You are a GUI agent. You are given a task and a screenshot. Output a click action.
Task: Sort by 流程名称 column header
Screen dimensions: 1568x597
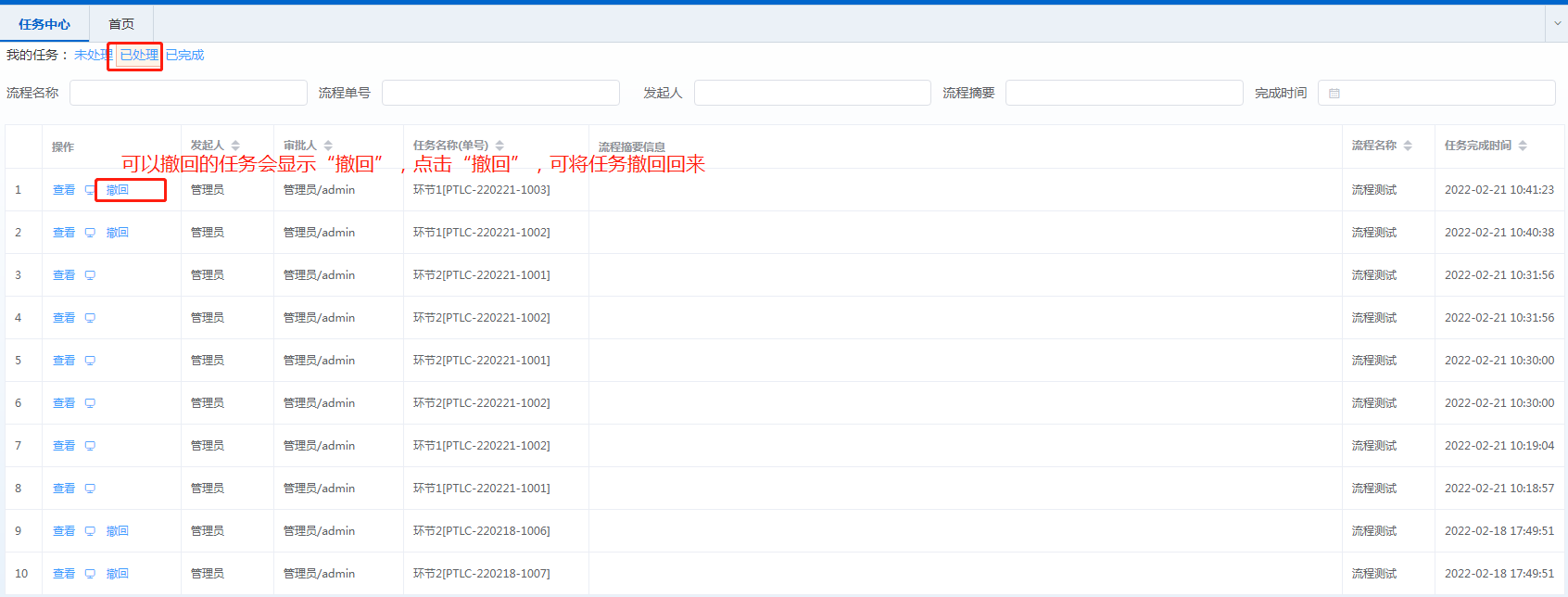click(1408, 146)
